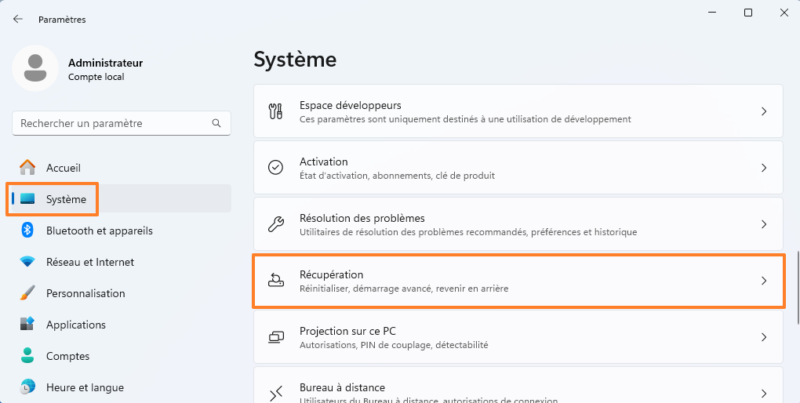Viewport: 800px width, 403px height.
Task: Open the Bureau à distance settings
Action: point(518,392)
